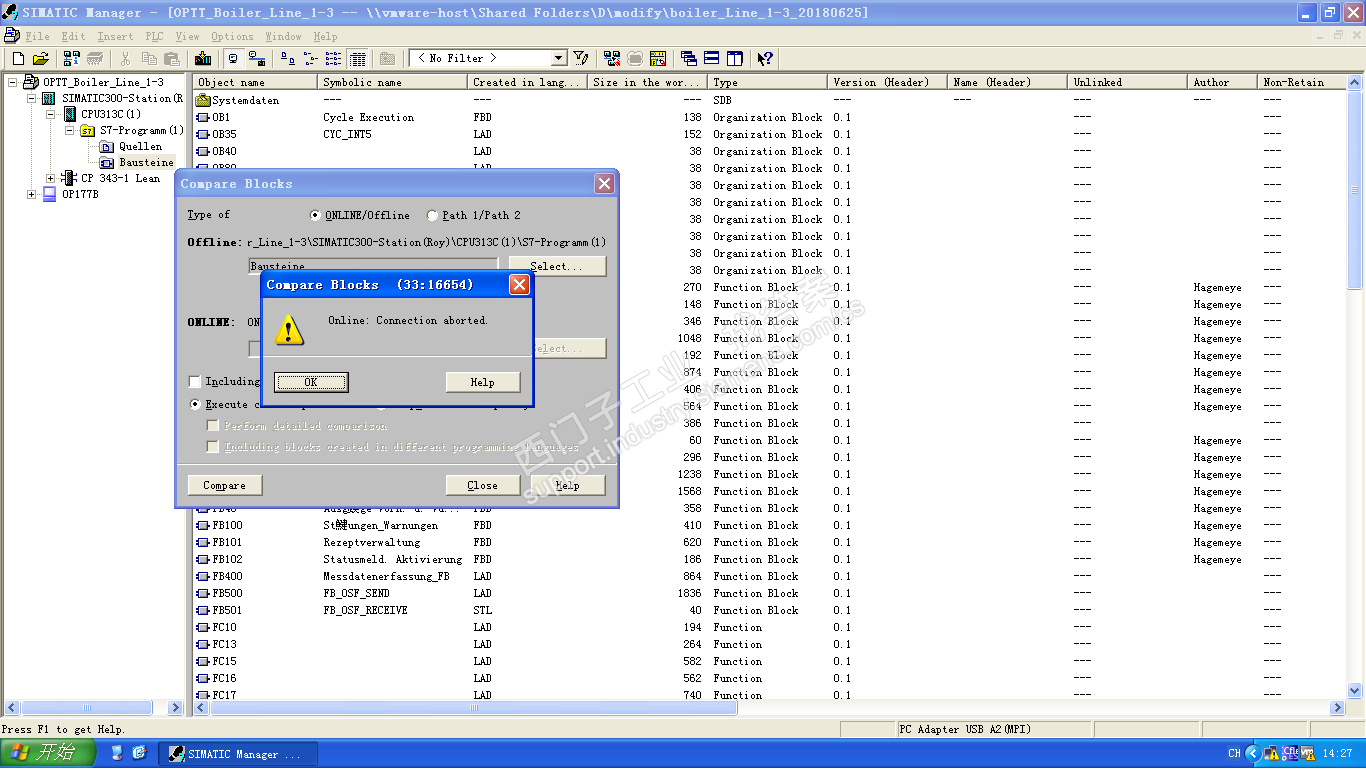
Task: Click OK in the connection aborted dialog
Action: [x=311, y=382]
